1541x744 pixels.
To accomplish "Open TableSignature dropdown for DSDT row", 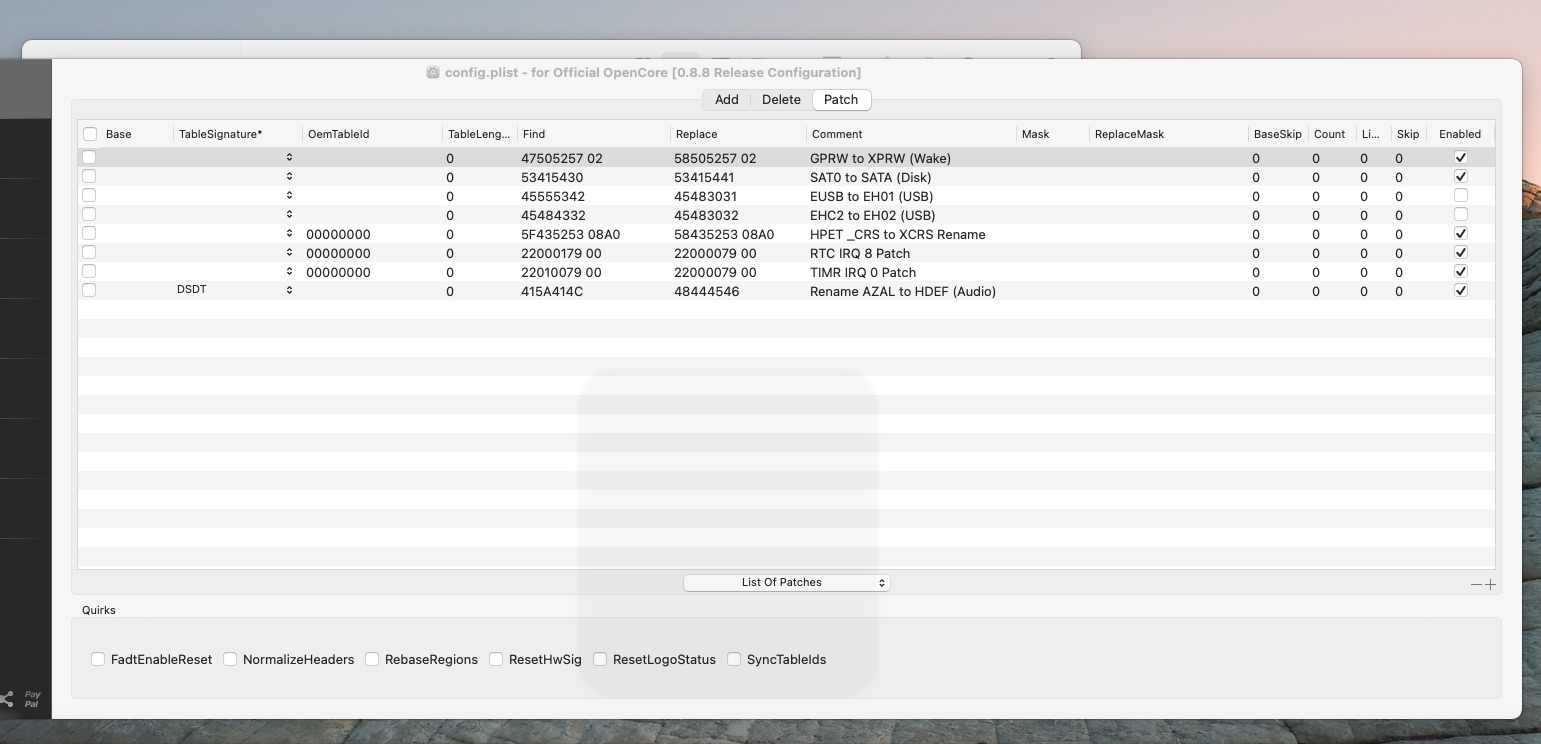I will (289, 291).
